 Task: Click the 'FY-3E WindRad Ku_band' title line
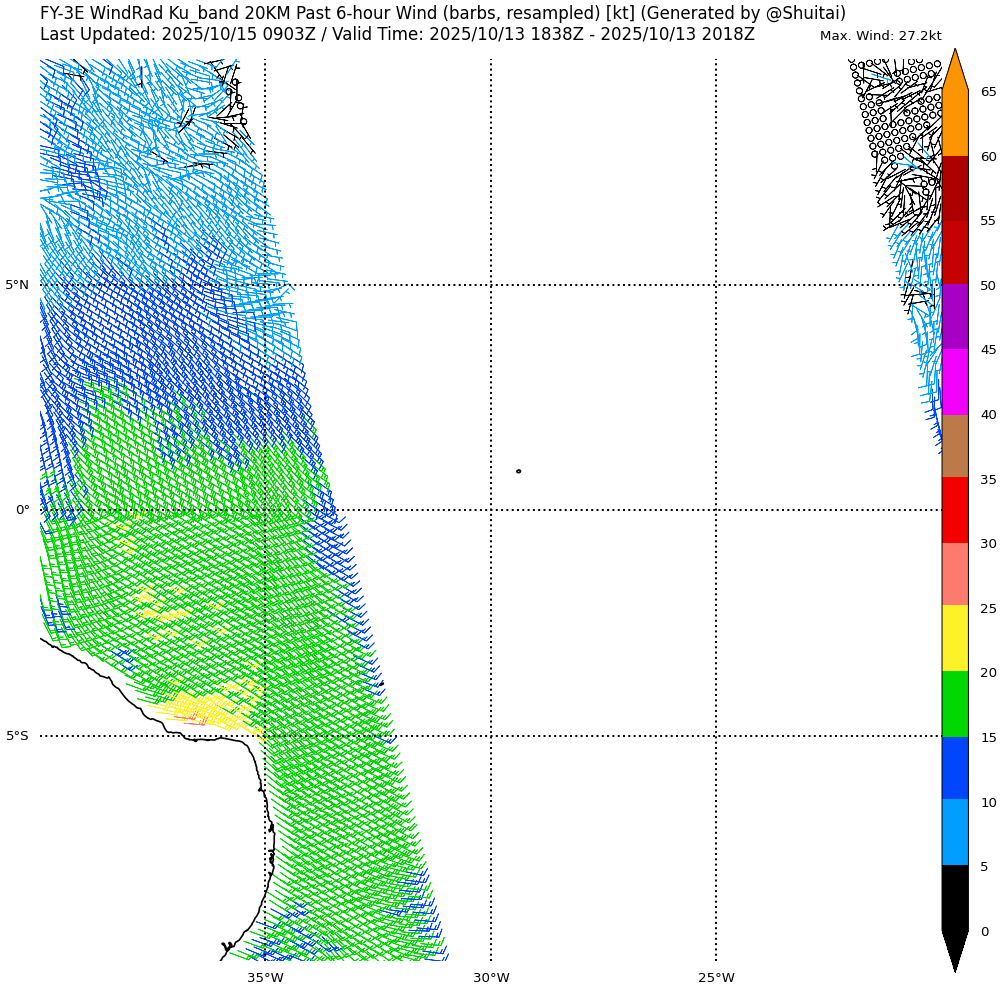(442, 13)
